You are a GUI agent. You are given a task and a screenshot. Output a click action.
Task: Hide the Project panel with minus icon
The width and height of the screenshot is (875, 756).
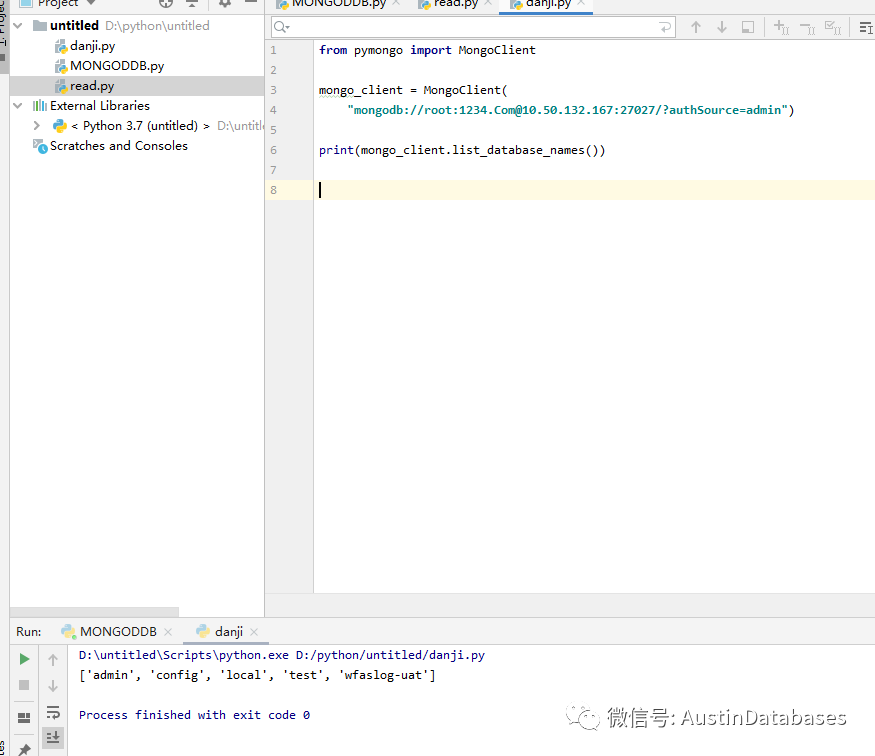tap(251, 3)
